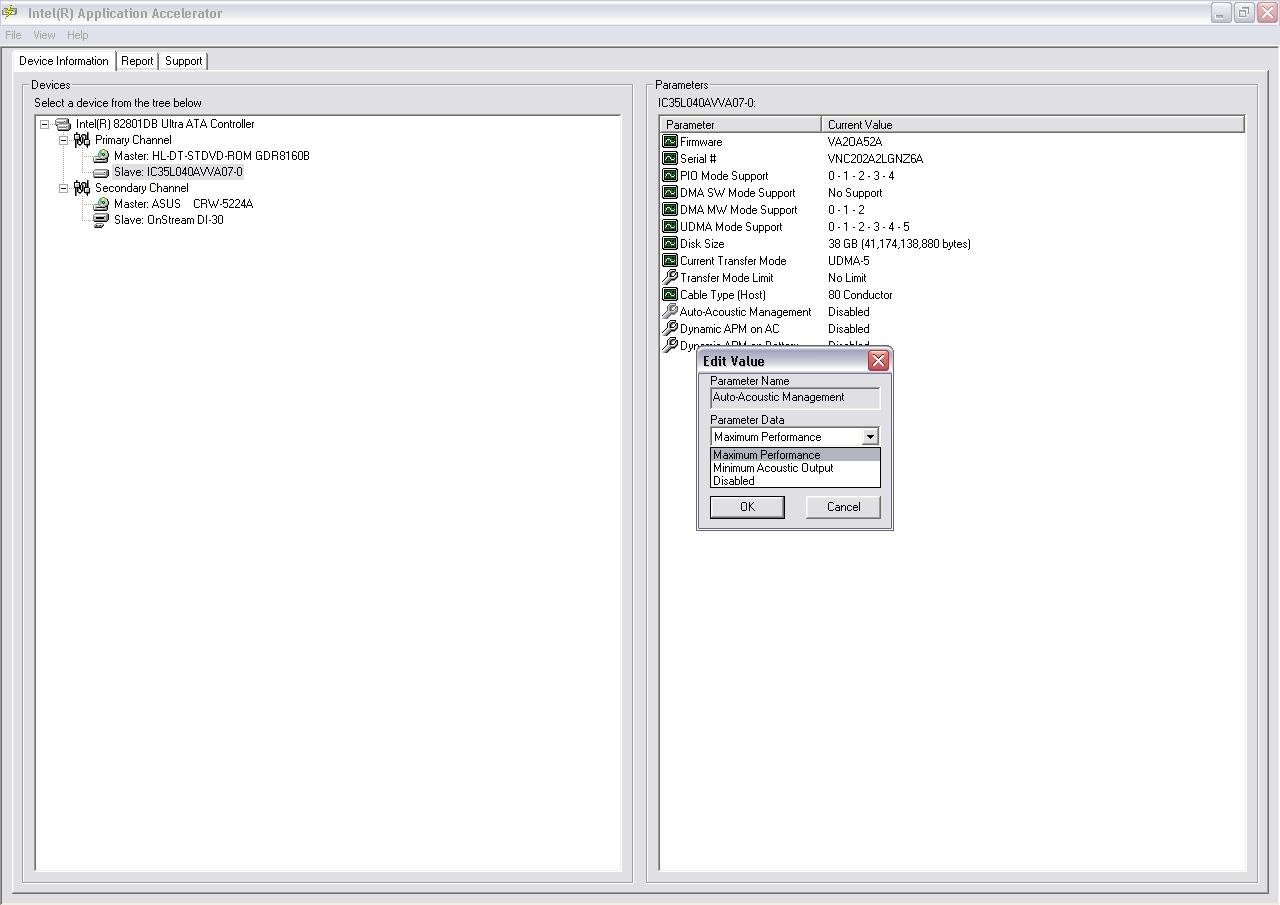Click the No Limit value
The height and width of the screenshot is (905, 1280).
pos(847,278)
